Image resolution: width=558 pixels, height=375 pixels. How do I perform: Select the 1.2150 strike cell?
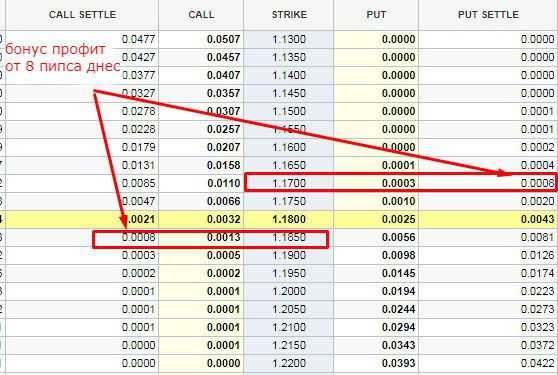click(x=289, y=345)
